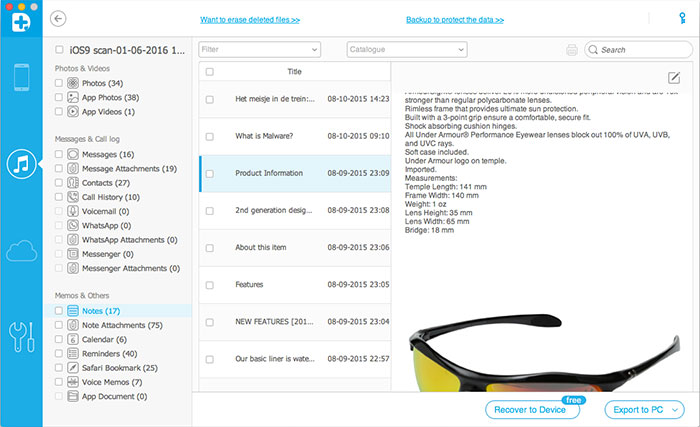Expand the Export to PC arrow
This screenshot has width=700, height=427.
pos(675,410)
